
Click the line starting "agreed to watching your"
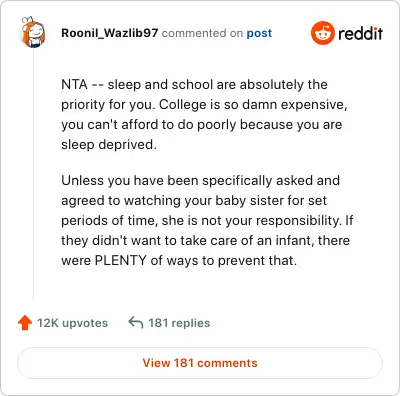tap(194, 200)
